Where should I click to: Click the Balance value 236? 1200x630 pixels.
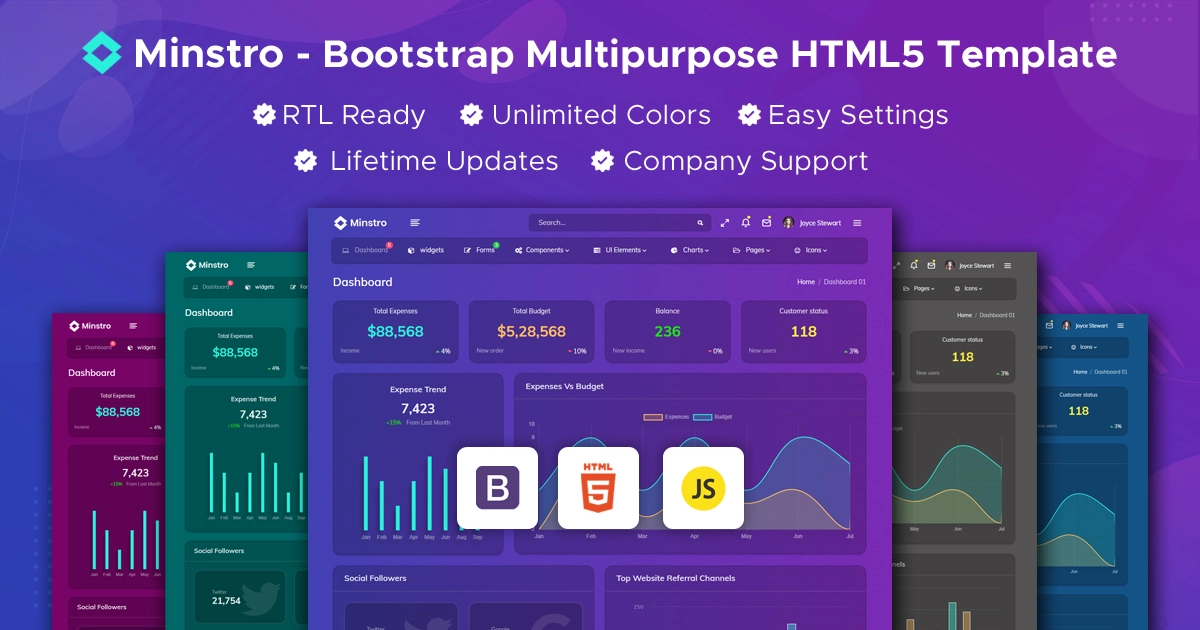[667, 332]
